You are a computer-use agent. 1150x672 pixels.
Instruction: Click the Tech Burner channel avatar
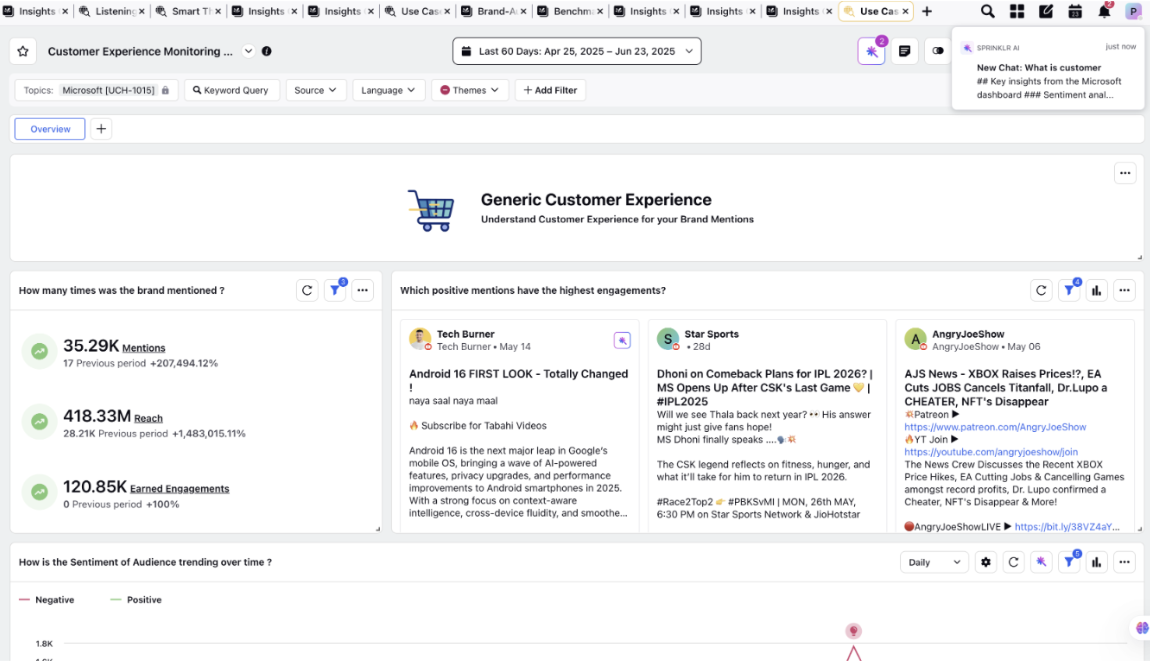(x=420, y=339)
